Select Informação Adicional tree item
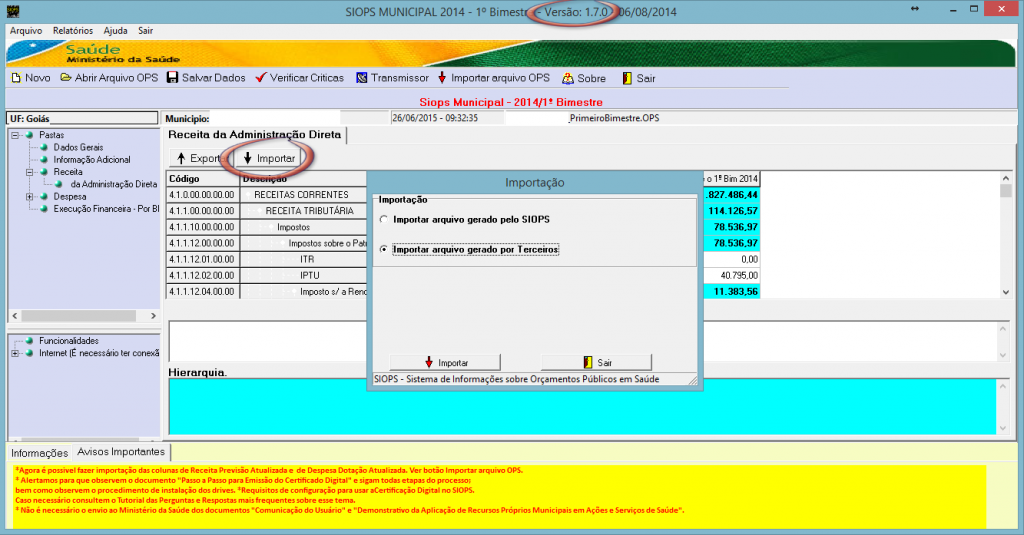Screen dimensions: 1024x535 coord(92,160)
